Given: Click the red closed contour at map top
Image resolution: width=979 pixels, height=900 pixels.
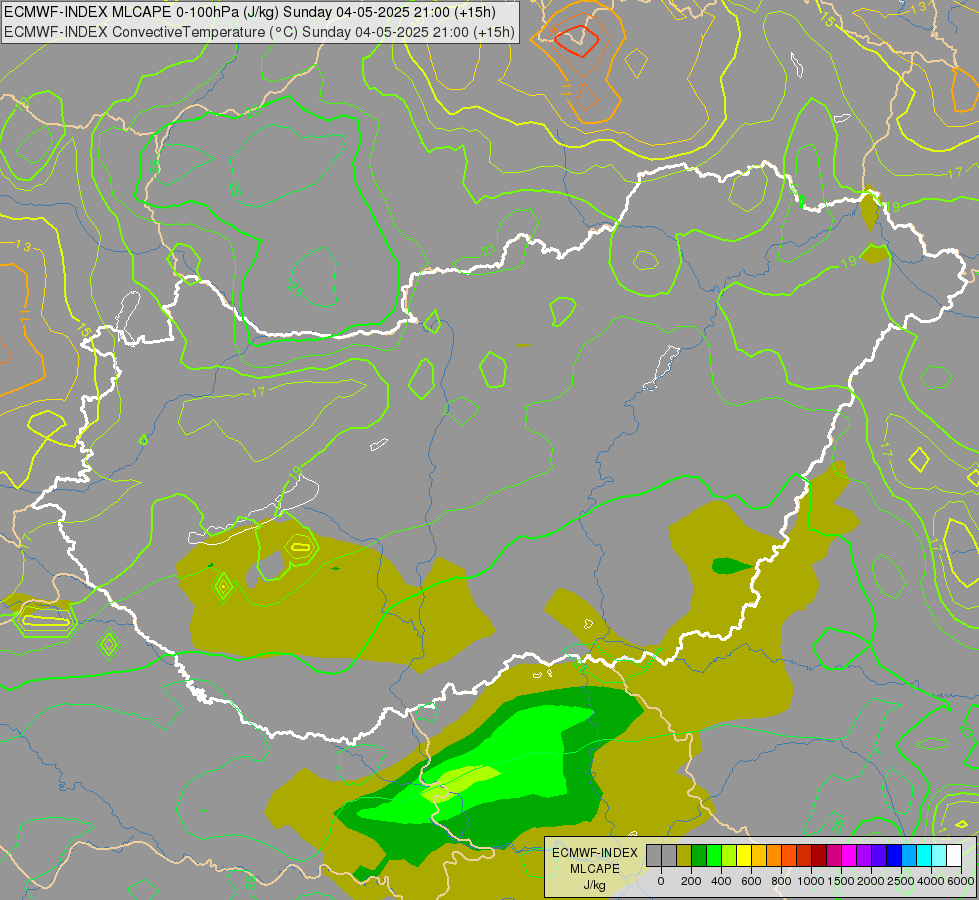Looking at the screenshot, I should coord(577,42).
